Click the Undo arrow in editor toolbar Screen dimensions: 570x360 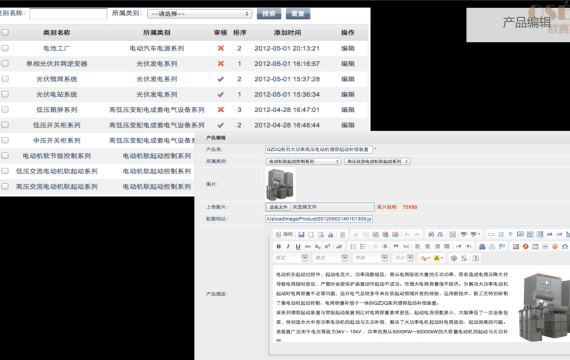(407, 235)
